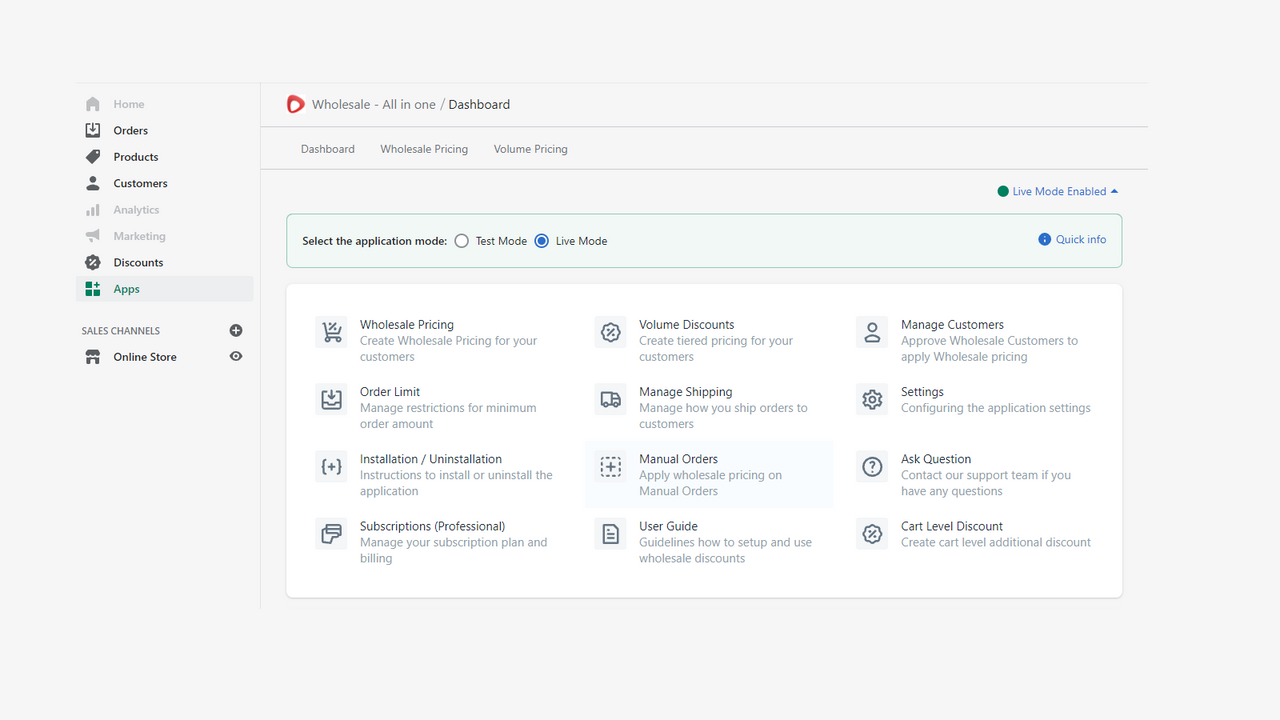Click the Quick info button
Screen dimensions: 1280x720
tap(1071, 239)
